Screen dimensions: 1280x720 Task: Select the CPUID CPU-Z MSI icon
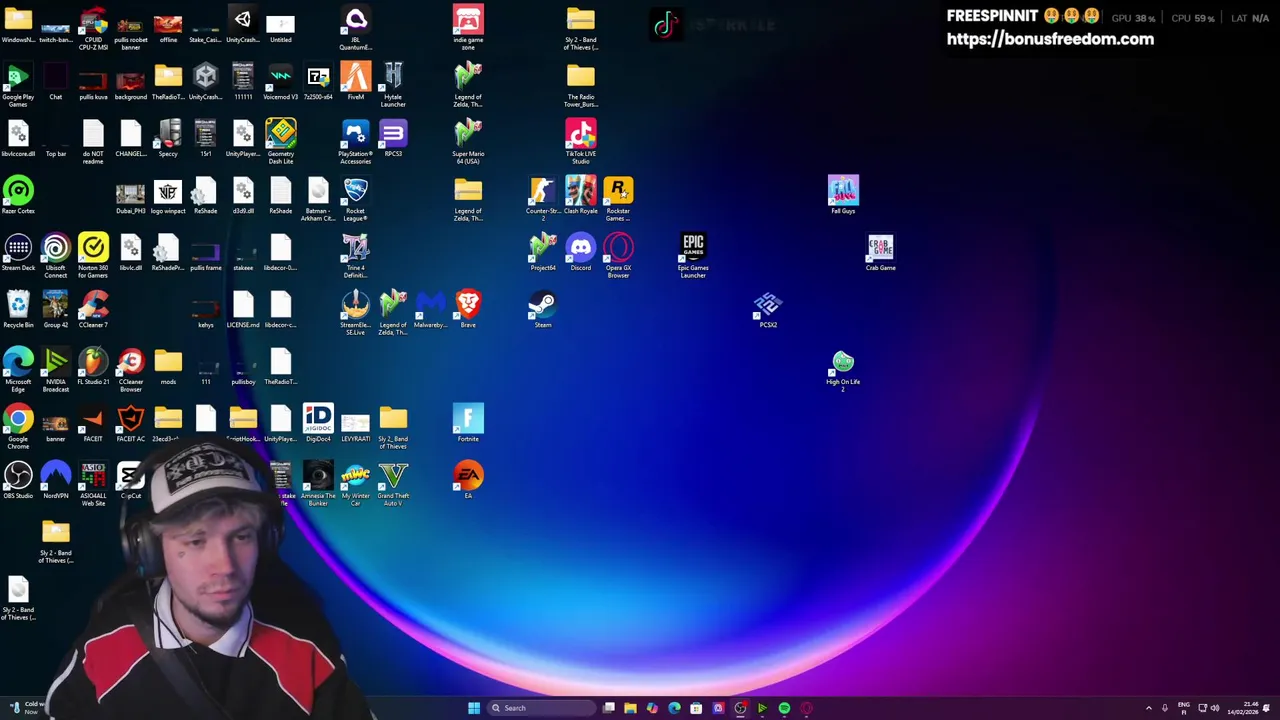point(93,28)
